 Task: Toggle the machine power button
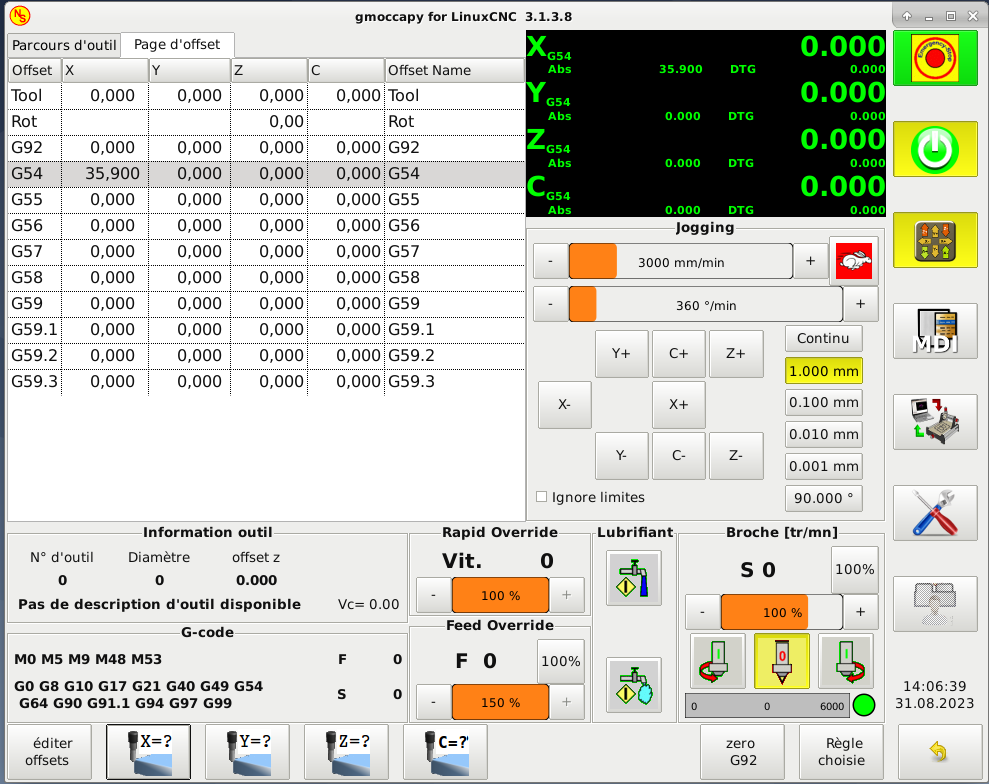coord(935,149)
